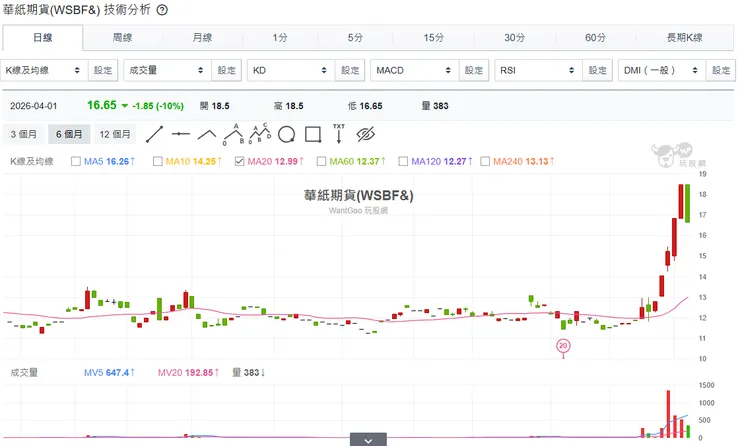Click 設定 next to K線及均線

point(103,70)
